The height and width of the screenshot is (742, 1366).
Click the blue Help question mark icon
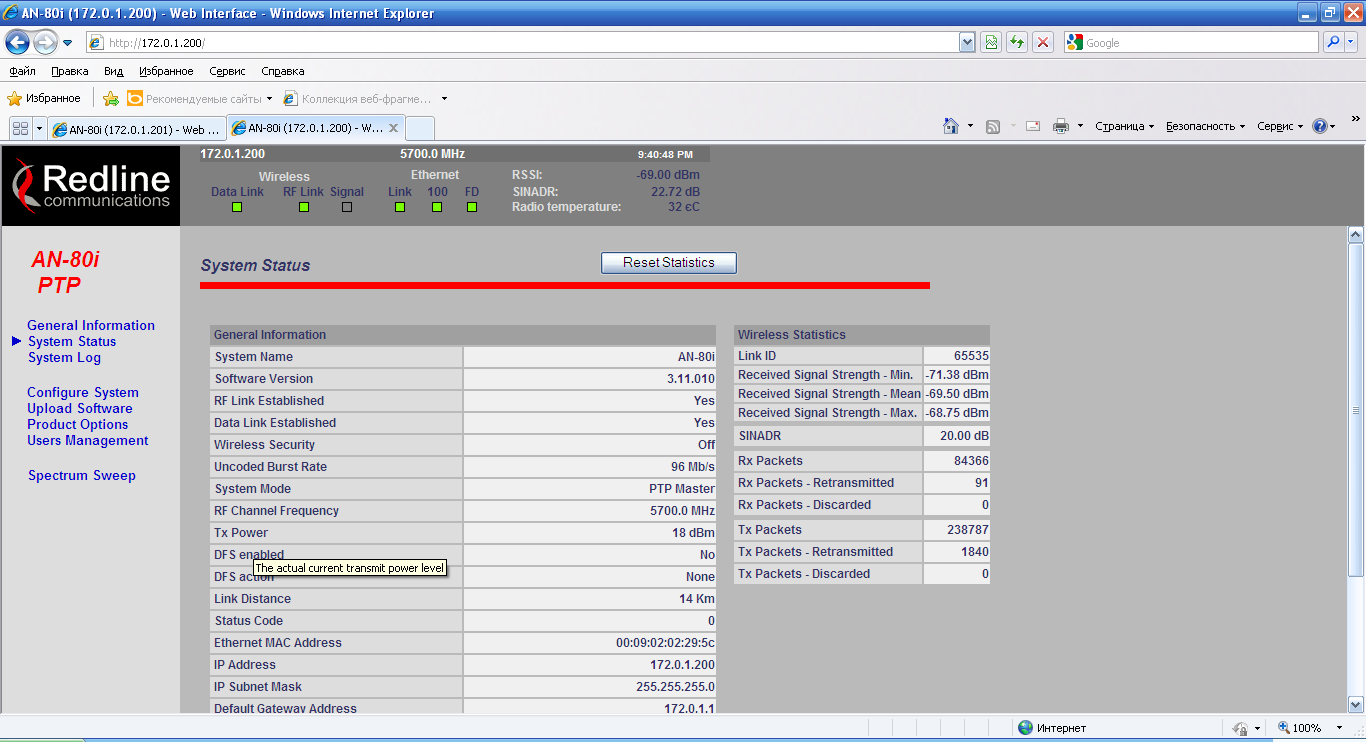(1320, 126)
